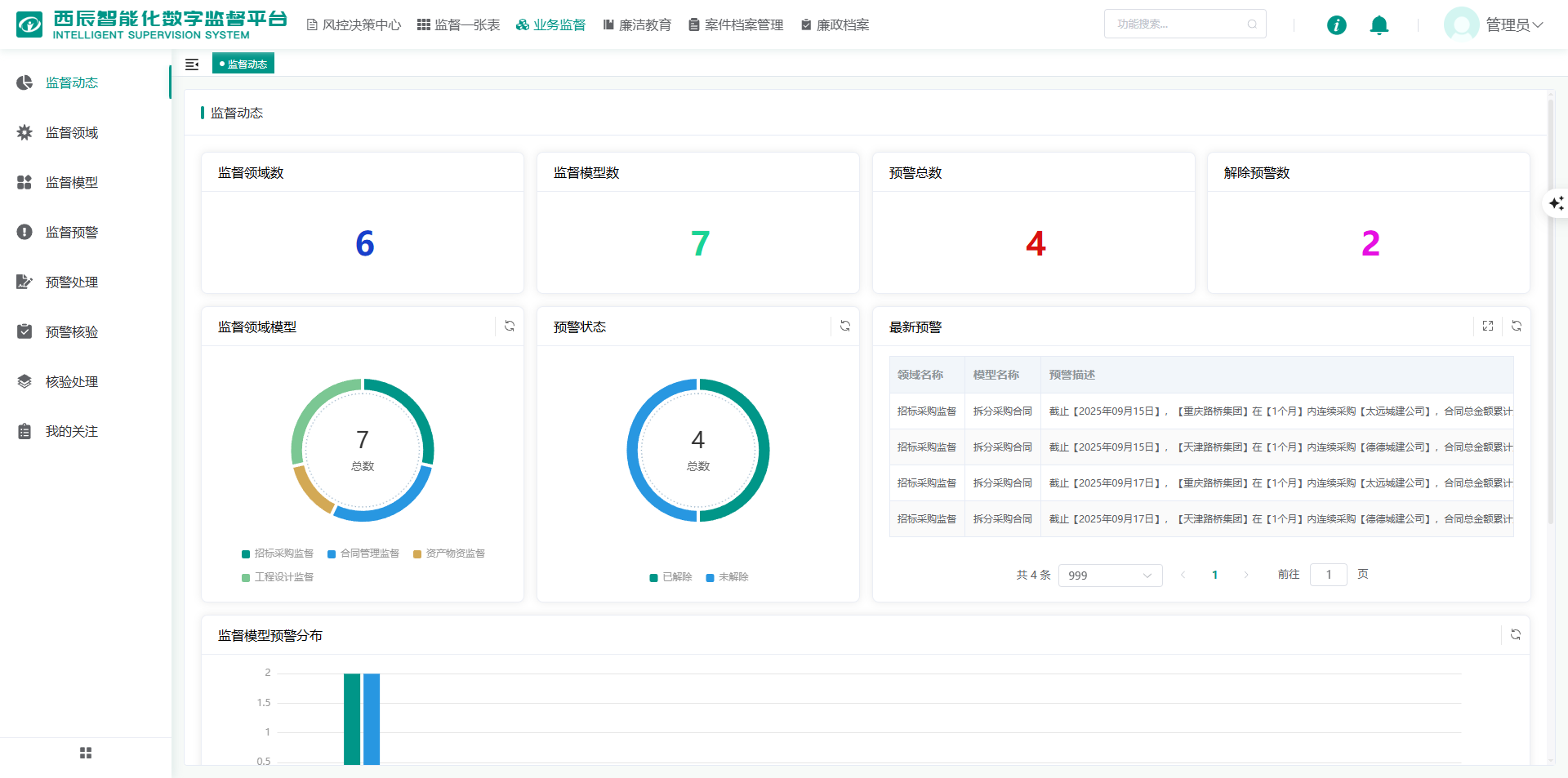Refresh the 预警状态 chart panel
1568x778 pixels.
pyautogui.click(x=845, y=327)
